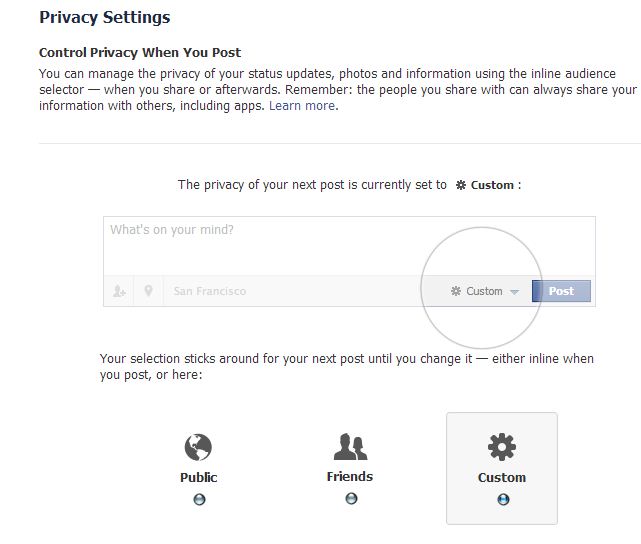The width and height of the screenshot is (641, 544).
Task: Click the bold Custom text in the status sentence
Action: click(492, 185)
